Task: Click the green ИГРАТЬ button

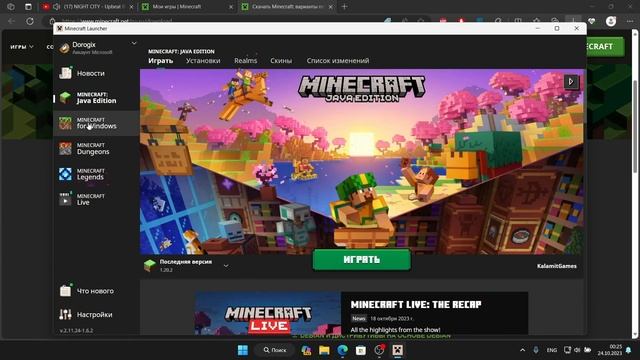Action: [362, 260]
